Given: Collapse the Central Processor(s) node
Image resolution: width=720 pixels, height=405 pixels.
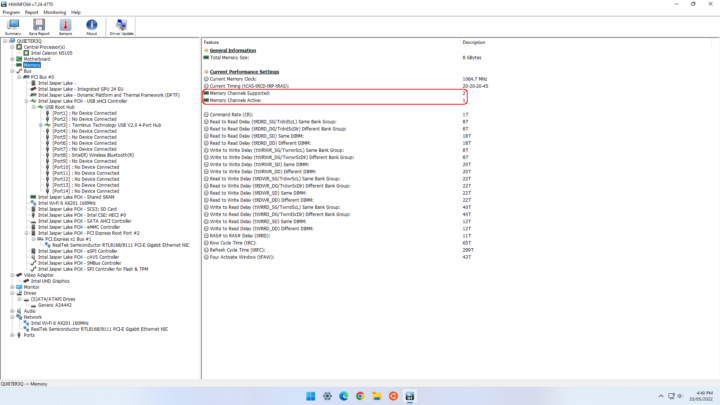Looking at the screenshot, I should coord(12,47).
